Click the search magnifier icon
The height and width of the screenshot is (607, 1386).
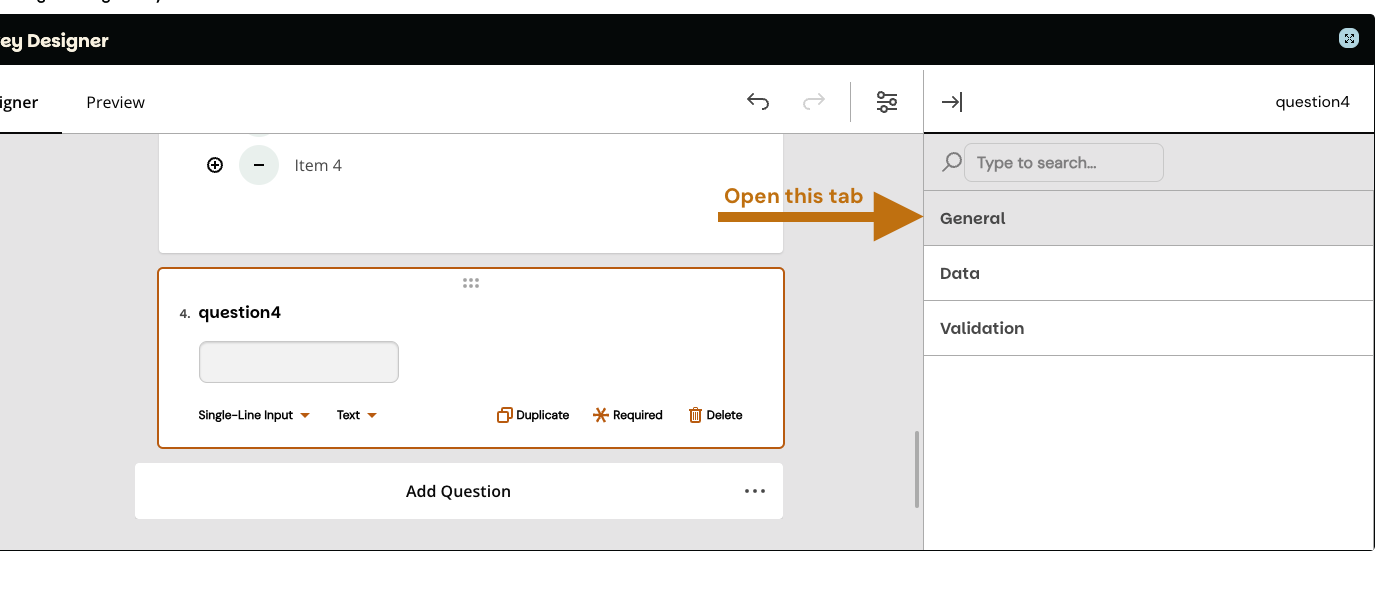(x=952, y=162)
